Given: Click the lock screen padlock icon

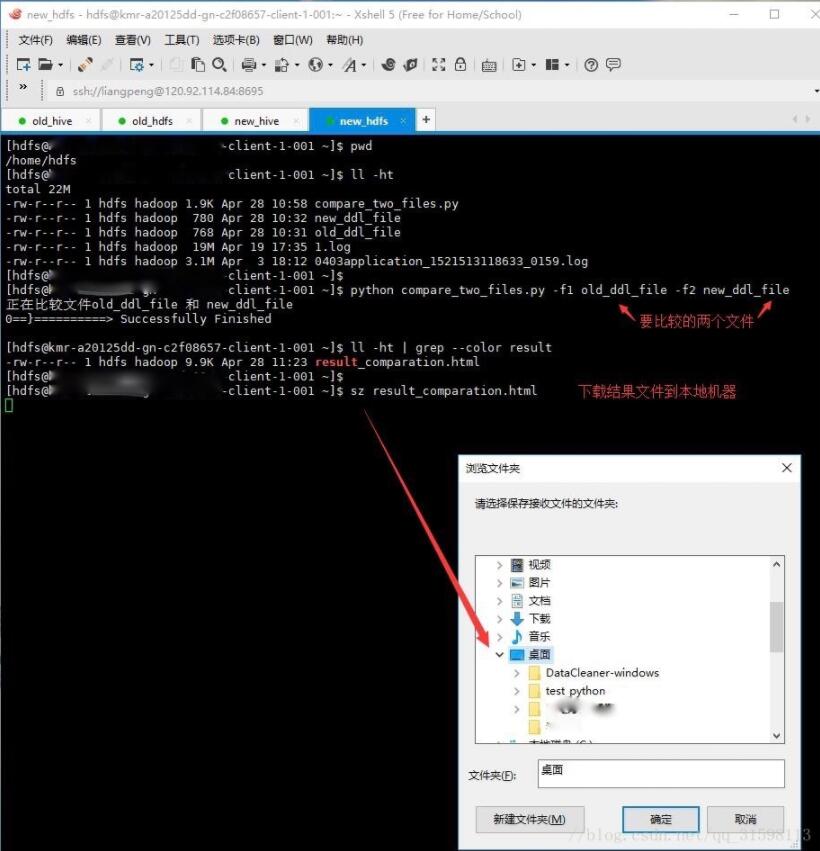Looking at the screenshot, I should pos(460,64).
